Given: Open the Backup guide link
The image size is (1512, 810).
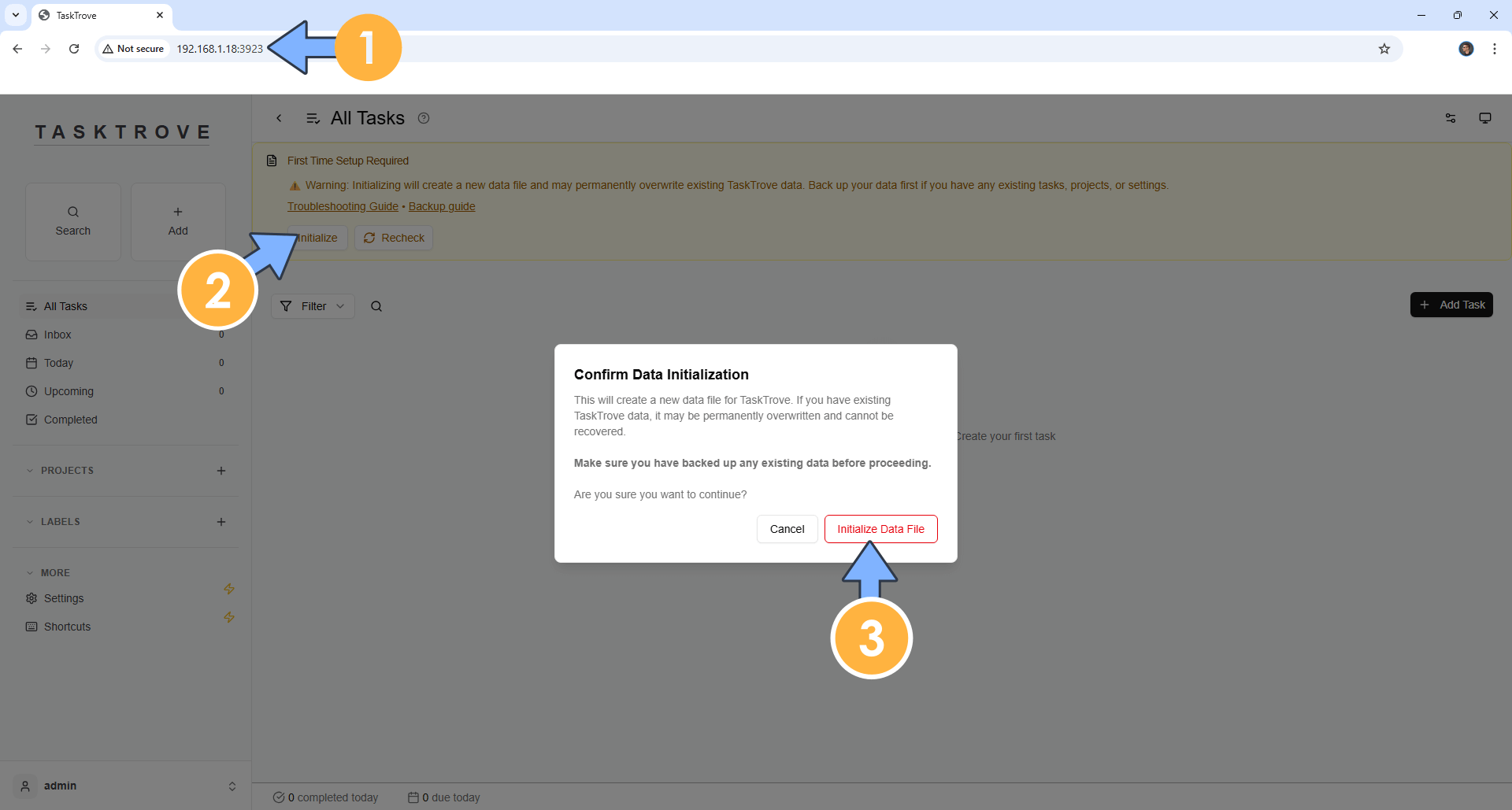Looking at the screenshot, I should (442, 206).
